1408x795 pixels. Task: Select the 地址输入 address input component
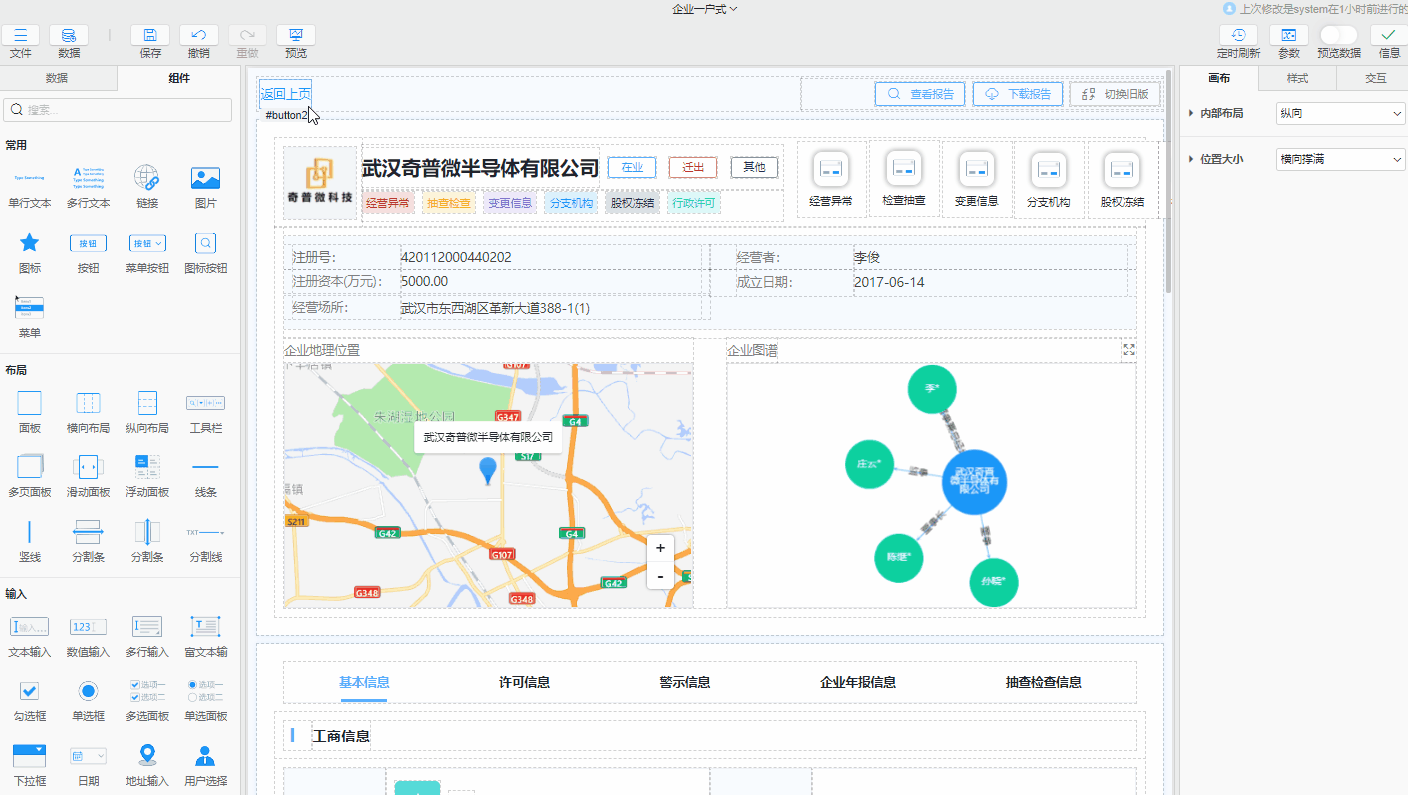tap(147, 756)
